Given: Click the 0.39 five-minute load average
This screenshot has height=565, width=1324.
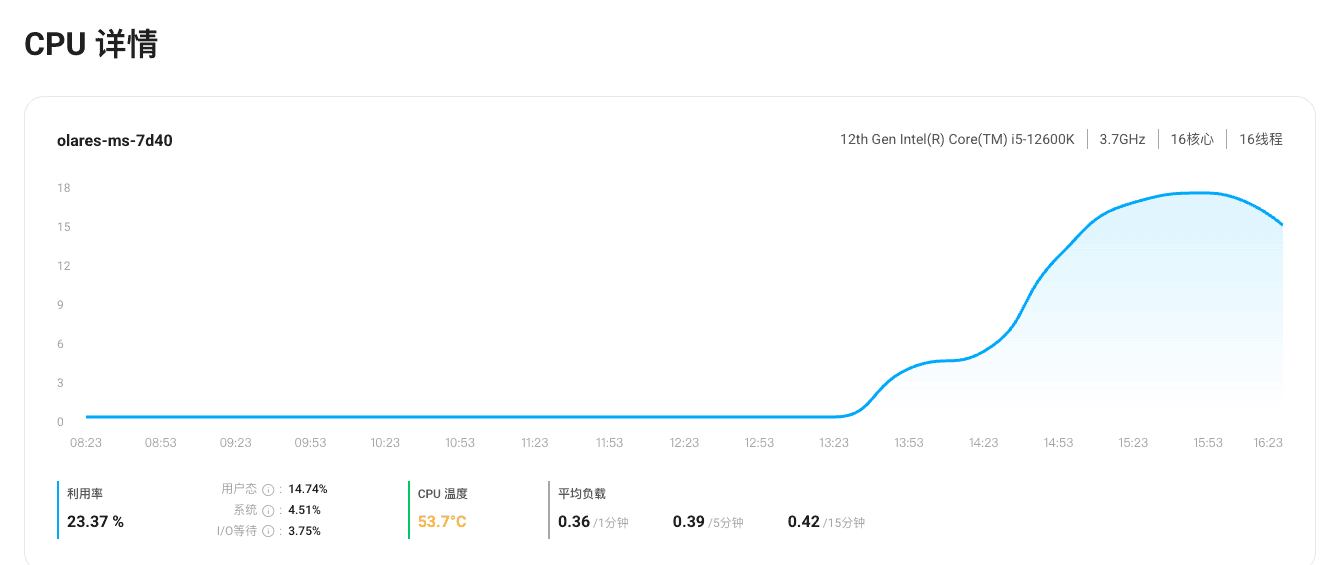Looking at the screenshot, I should point(689,521).
